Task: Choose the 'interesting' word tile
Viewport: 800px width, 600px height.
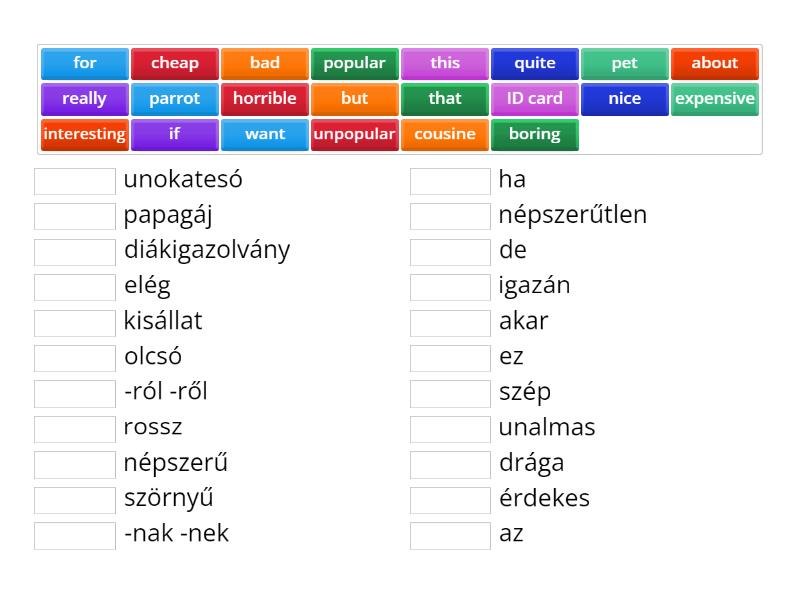Action: (85, 134)
